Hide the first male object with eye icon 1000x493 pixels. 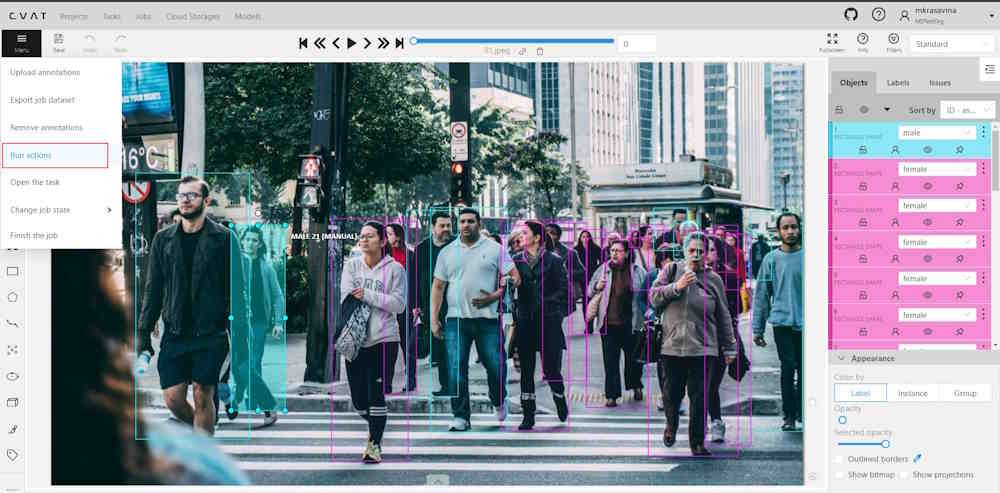point(927,149)
